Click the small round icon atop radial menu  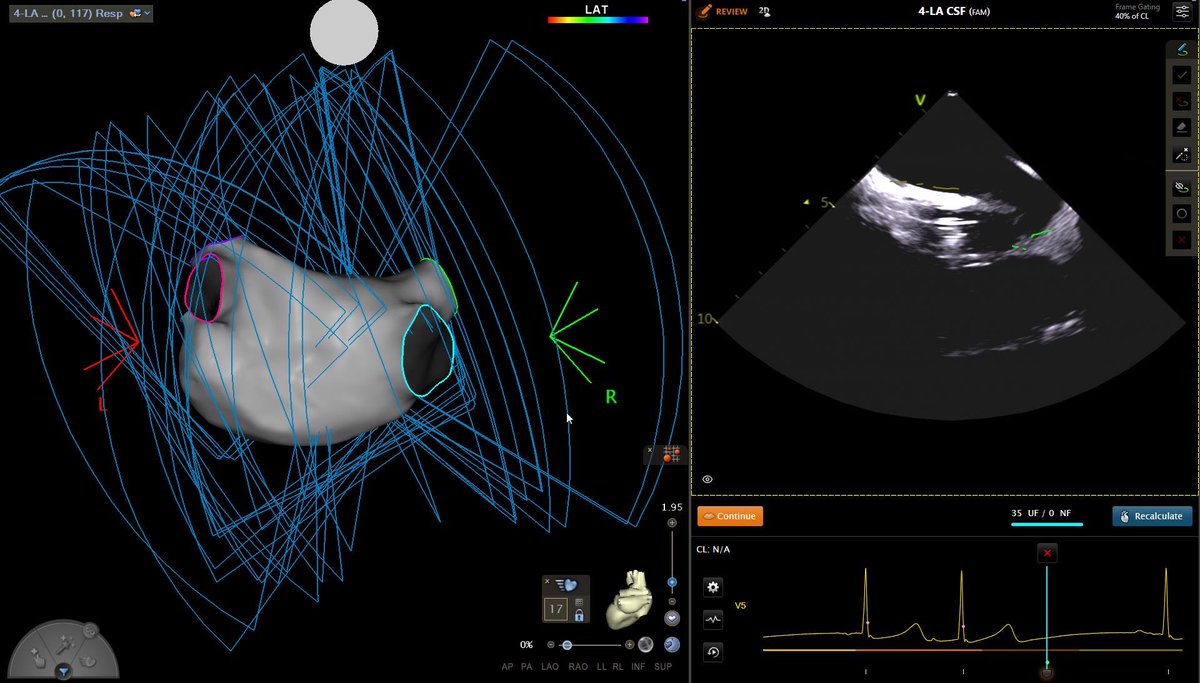pyautogui.click(x=89, y=630)
